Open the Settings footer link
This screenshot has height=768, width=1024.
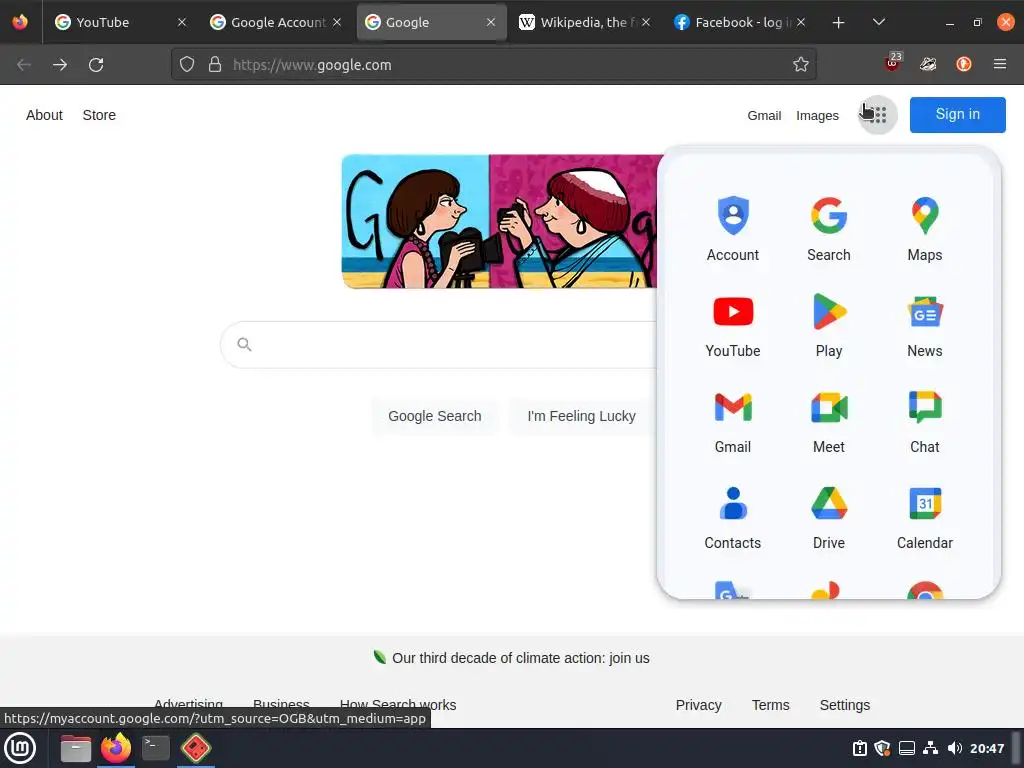coord(844,705)
